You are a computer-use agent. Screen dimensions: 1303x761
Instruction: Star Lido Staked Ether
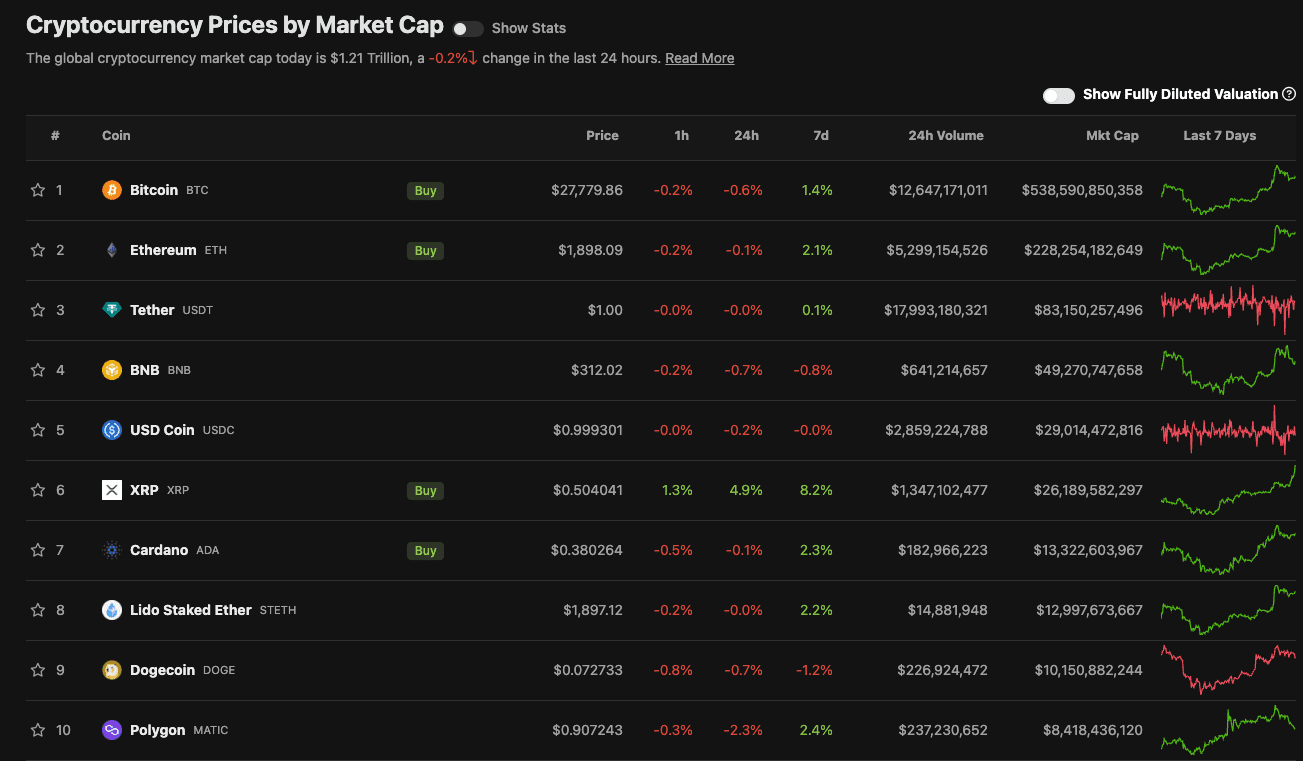pyautogui.click(x=38, y=610)
